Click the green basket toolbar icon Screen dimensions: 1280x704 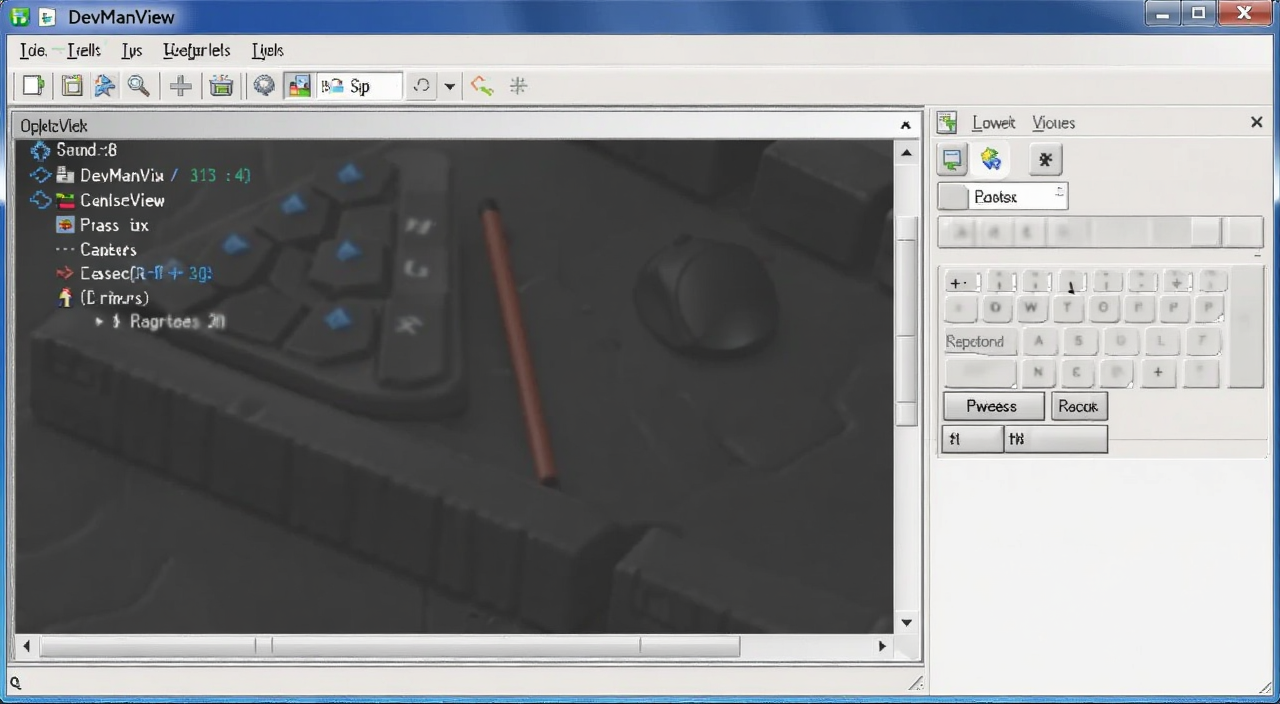click(x=221, y=86)
